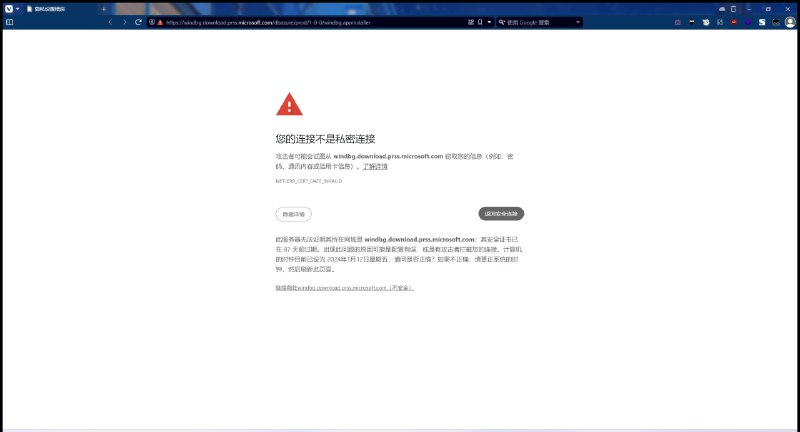Viewport: 800px width, 432px height.
Task: Open the dark rectangular extension icon
Action: pyautogui.click(x=776, y=22)
